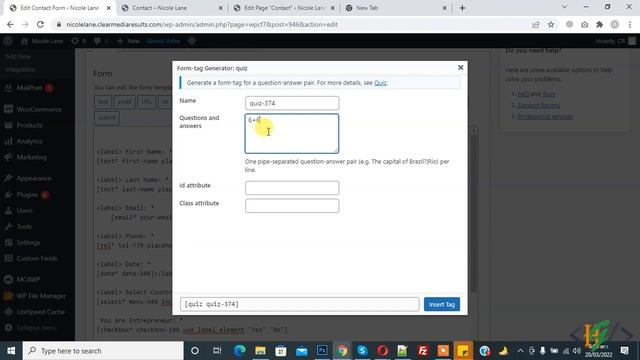Click the address bar URL
Screen dimensions: 640x360
pos(202,24)
